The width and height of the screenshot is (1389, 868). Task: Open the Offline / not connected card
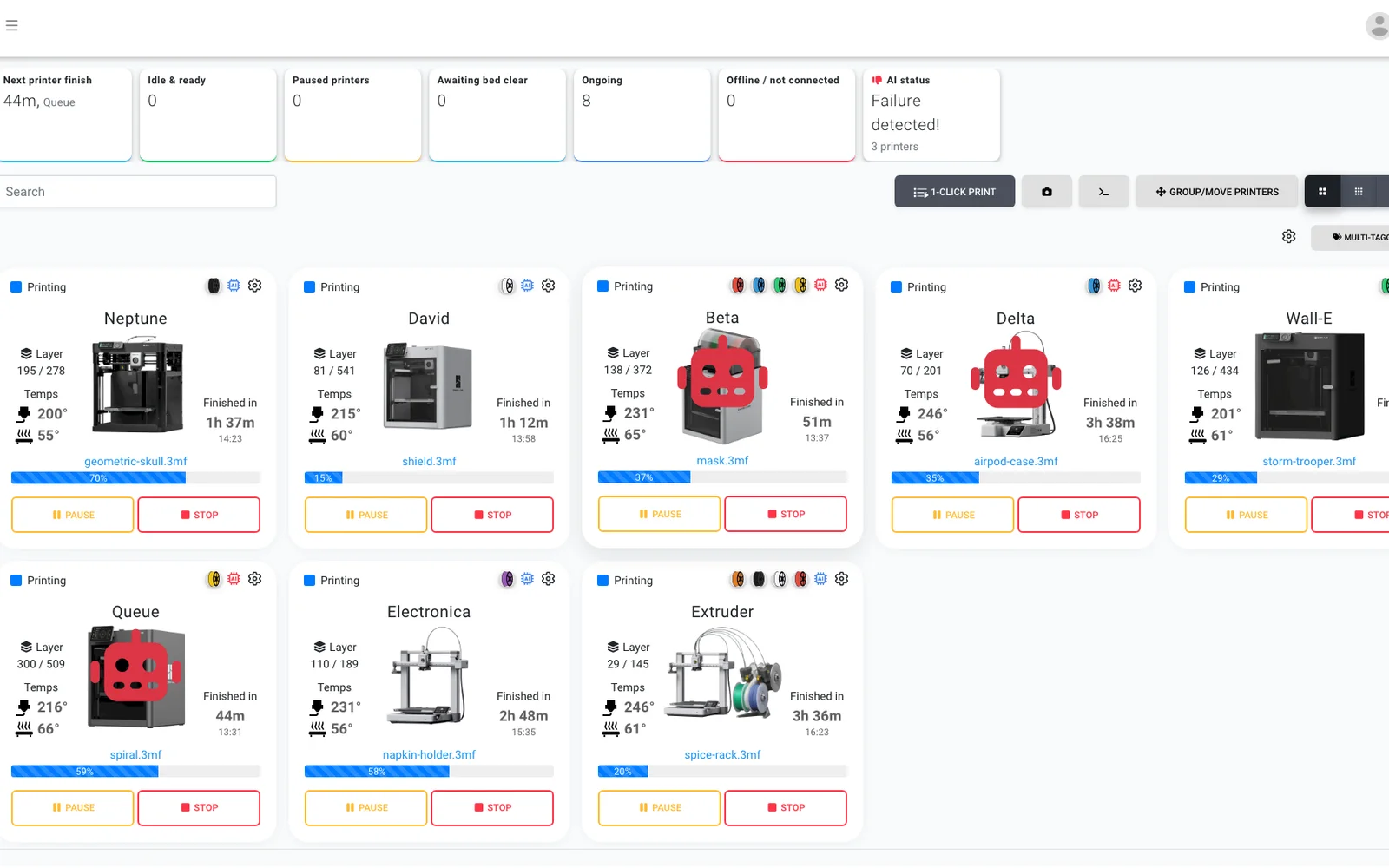tap(787, 115)
